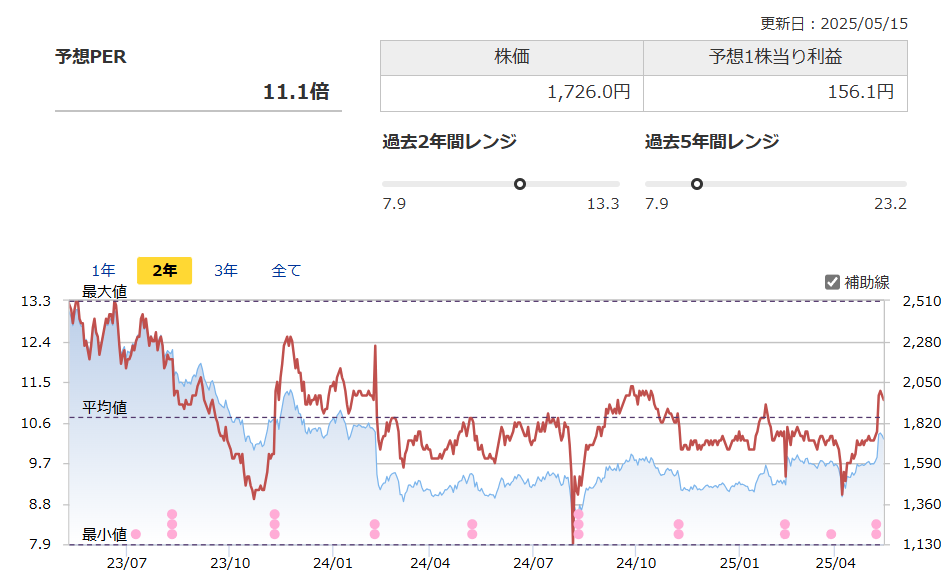Click the single pink marker at 25/04
Viewport: 947px width, 575px height.
pos(831,534)
